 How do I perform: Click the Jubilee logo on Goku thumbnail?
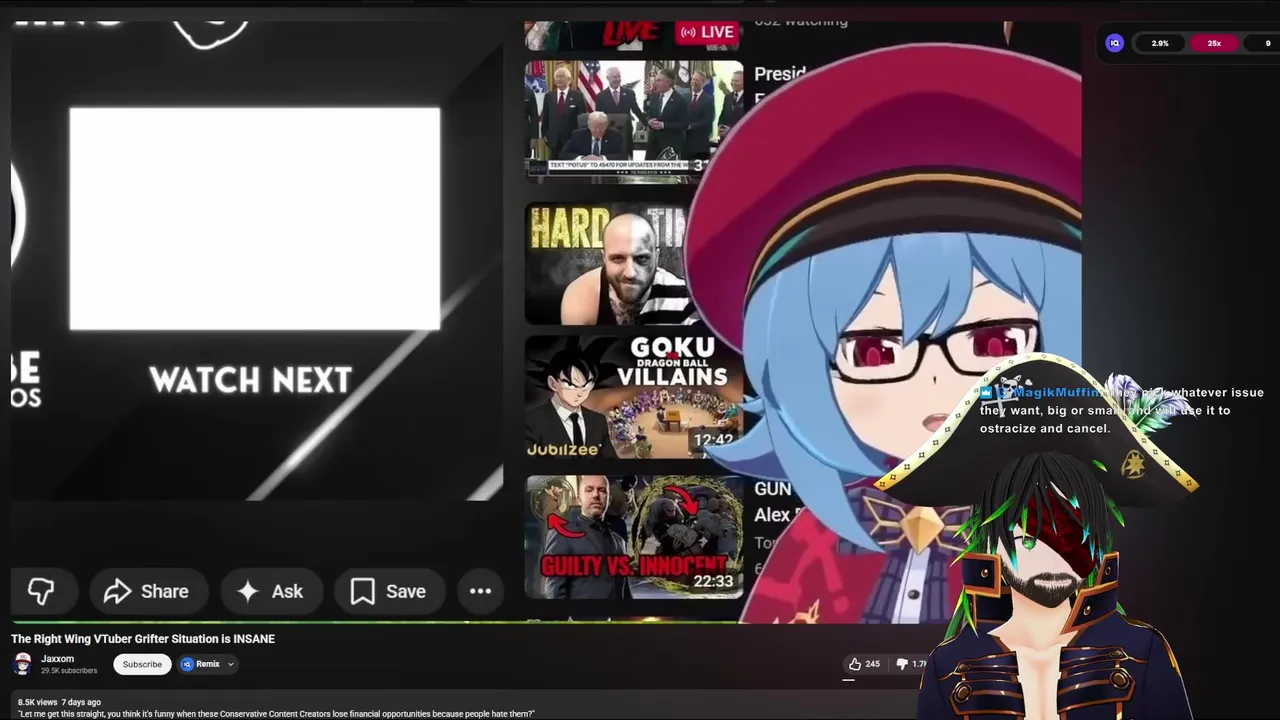pyautogui.click(x=564, y=449)
